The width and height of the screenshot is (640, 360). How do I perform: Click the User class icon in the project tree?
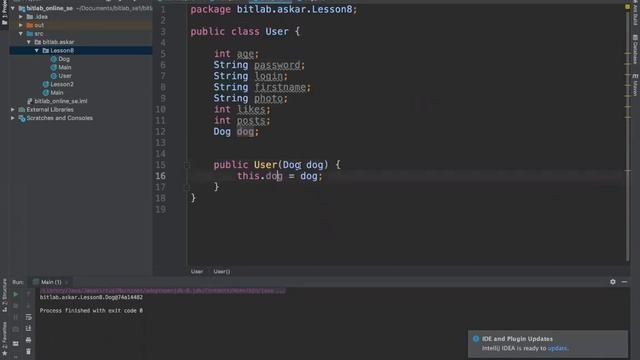click(x=53, y=76)
